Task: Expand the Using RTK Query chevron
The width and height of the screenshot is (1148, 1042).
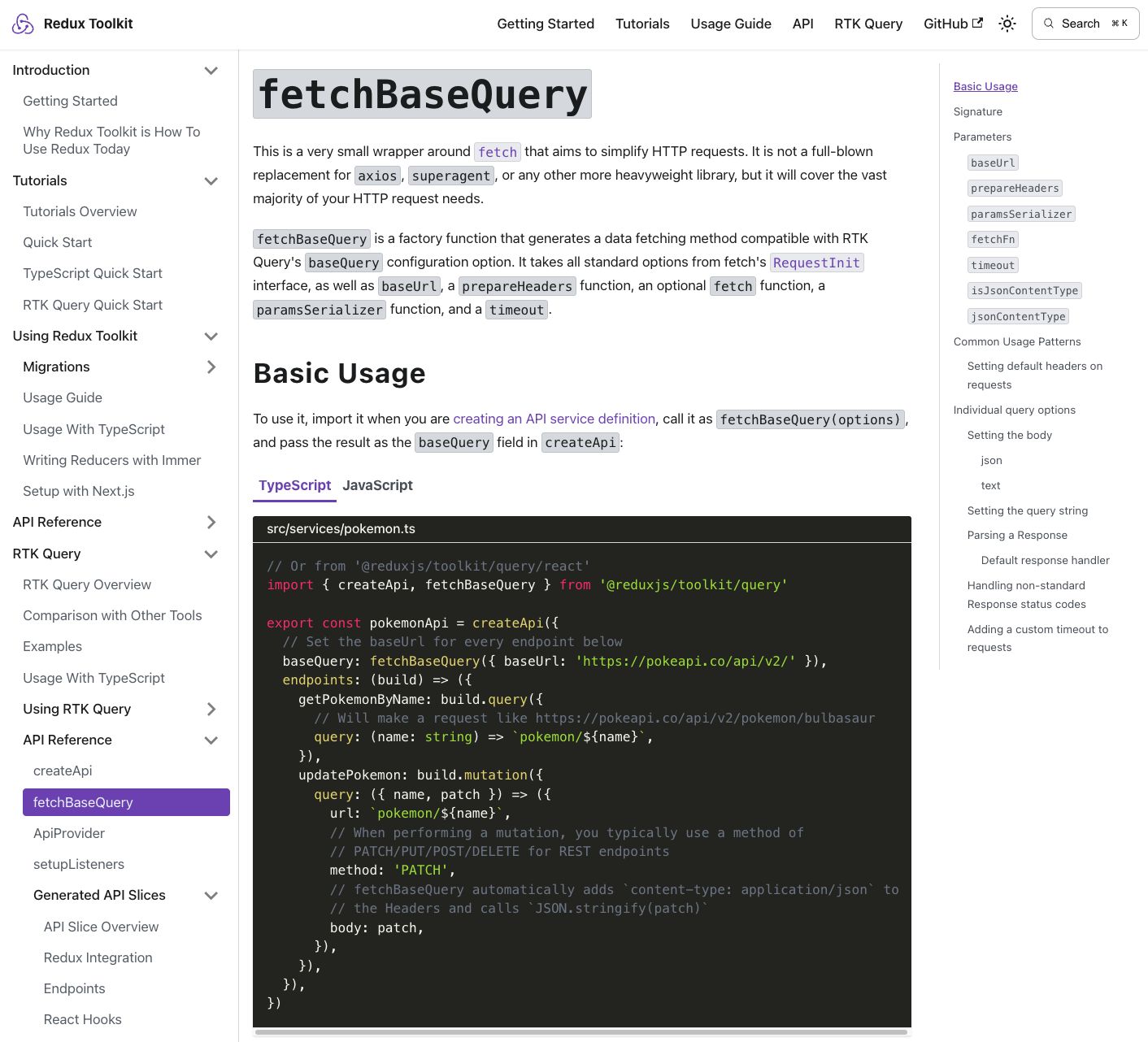Action: [211, 710]
